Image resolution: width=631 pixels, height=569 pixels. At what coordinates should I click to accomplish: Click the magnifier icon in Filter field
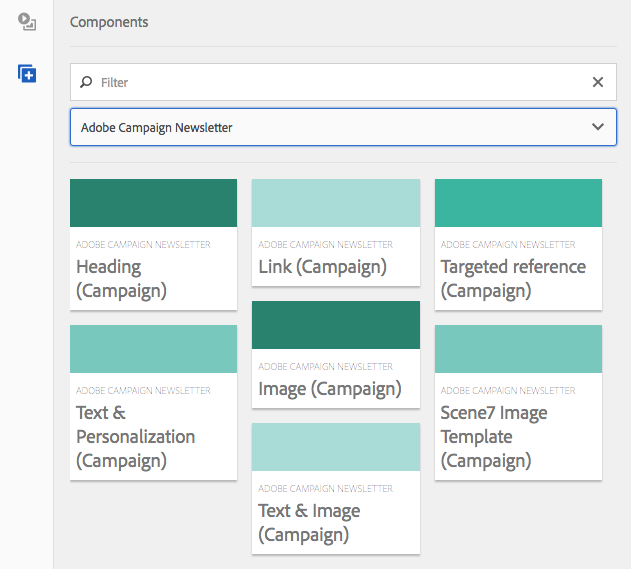tap(87, 82)
